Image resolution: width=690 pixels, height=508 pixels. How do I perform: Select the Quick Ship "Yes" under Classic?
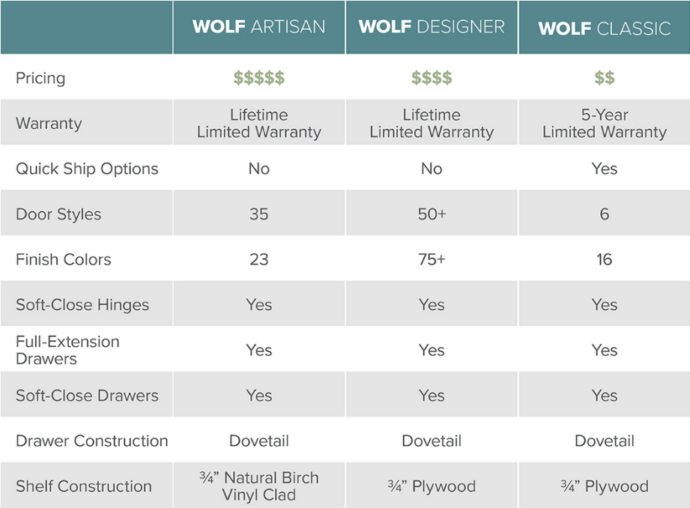click(604, 169)
